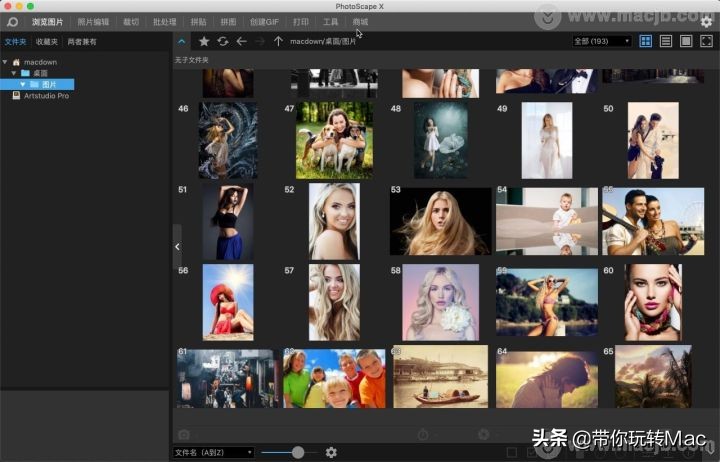Collapse the 桌面 tree node
This screenshot has width=720, height=462.
tap(14, 73)
